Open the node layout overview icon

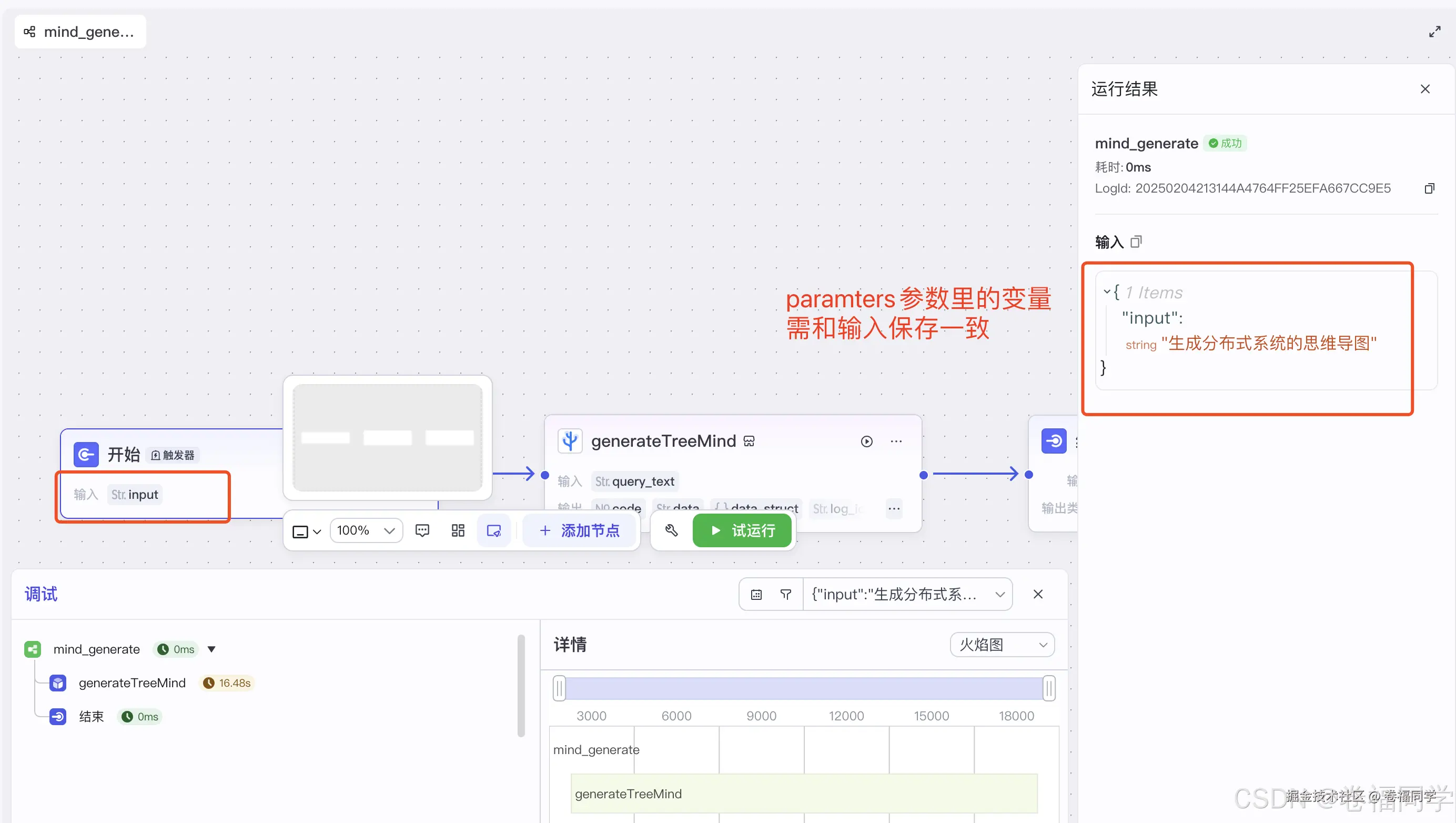pos(458,530)
